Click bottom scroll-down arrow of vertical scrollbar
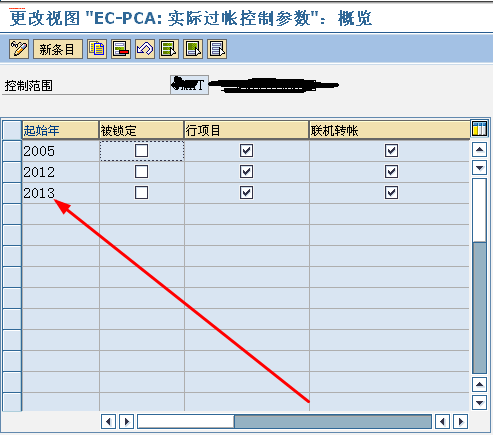The image size is (493, 435). (480, 403)
